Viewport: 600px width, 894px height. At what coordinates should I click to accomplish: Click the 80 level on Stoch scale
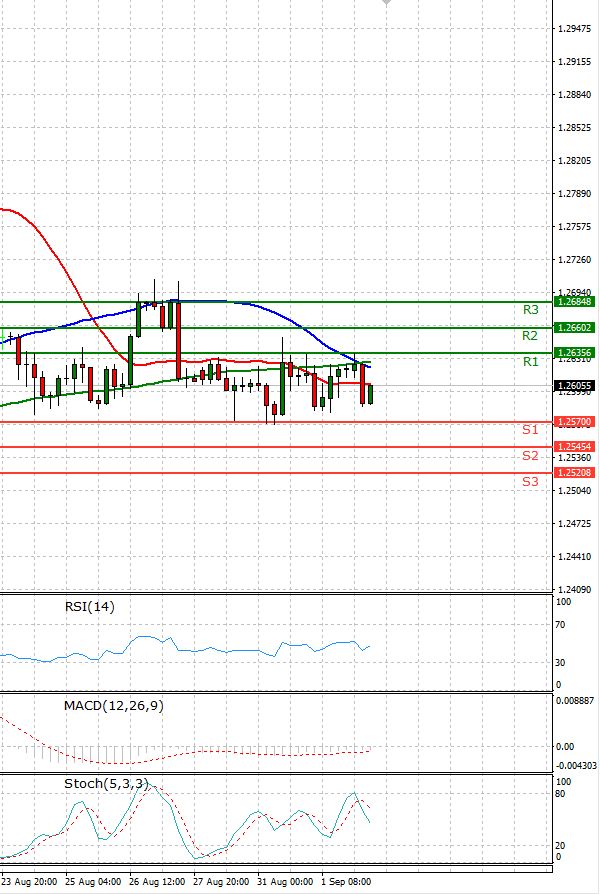pyautogui.click(x=560, y=794)
